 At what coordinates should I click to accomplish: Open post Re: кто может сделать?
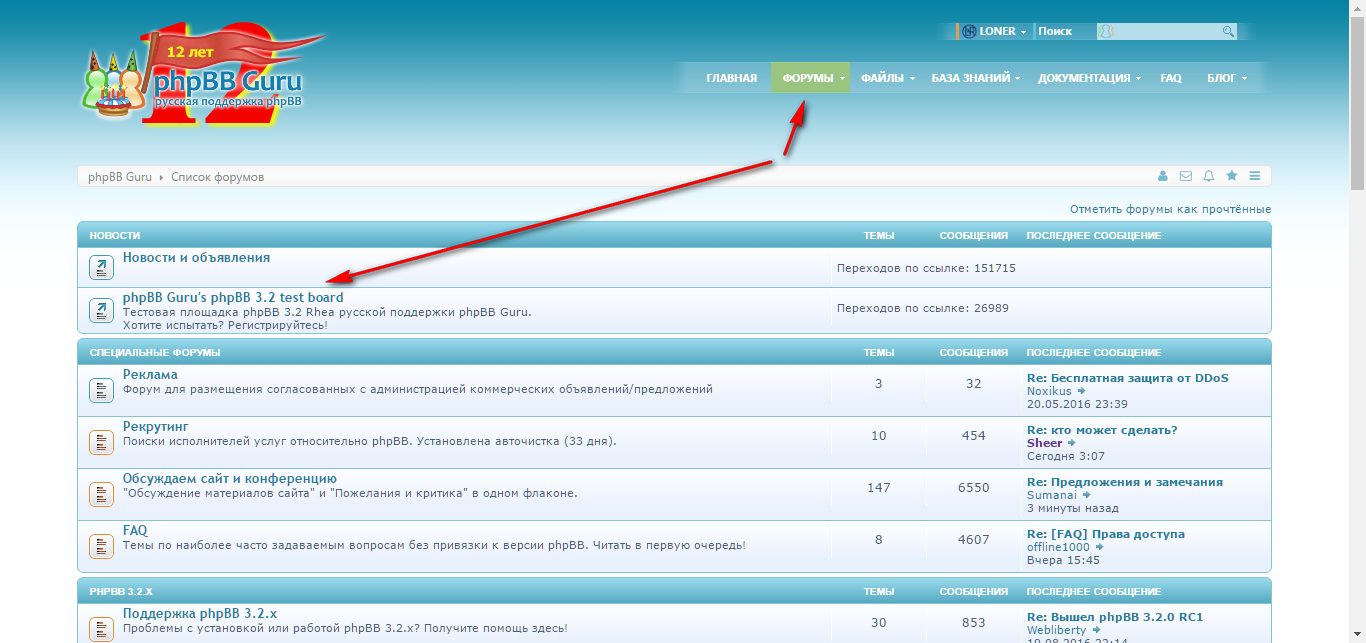pos(1102,430)
